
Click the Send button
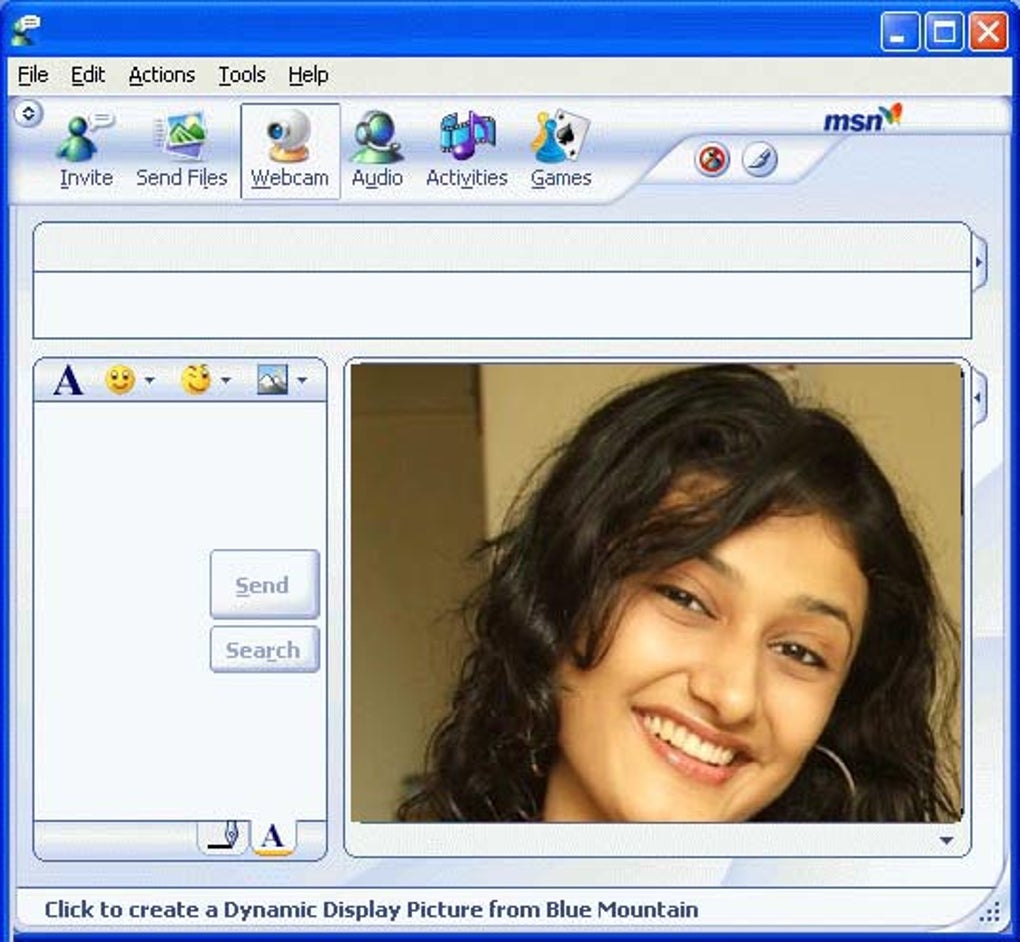pyautogui.click(x=265, y=584)
